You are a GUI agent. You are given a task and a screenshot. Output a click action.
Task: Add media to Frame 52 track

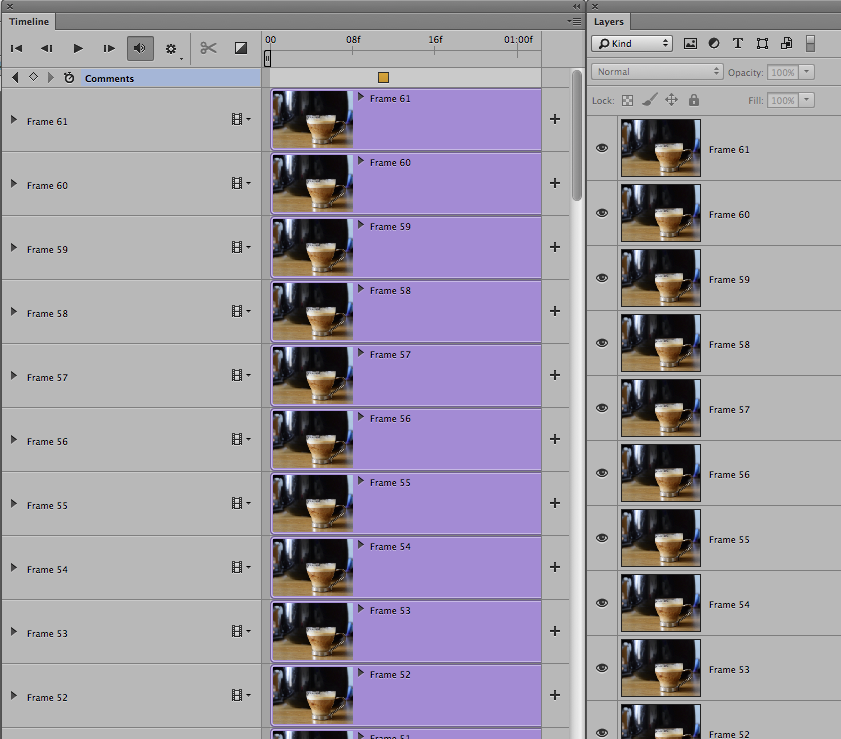coord(555,695)
